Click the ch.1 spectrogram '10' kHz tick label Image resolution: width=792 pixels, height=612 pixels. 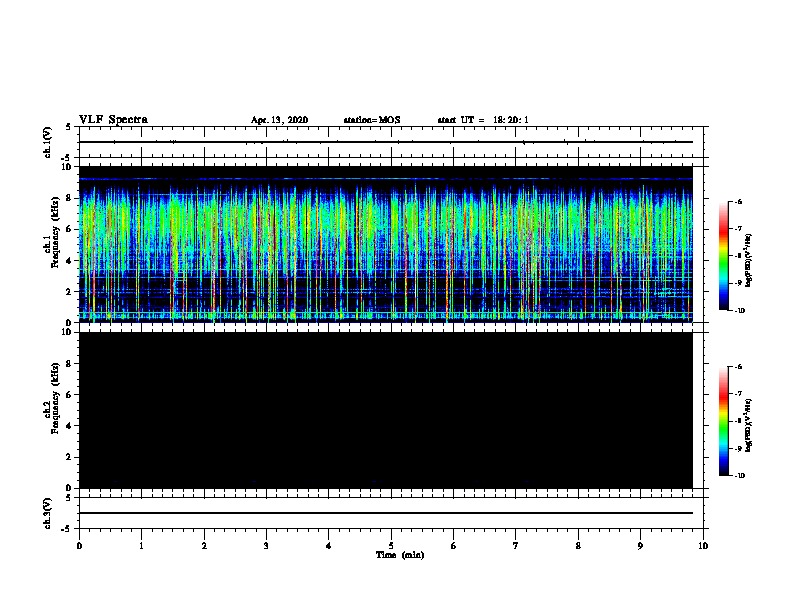click(67, 167)
